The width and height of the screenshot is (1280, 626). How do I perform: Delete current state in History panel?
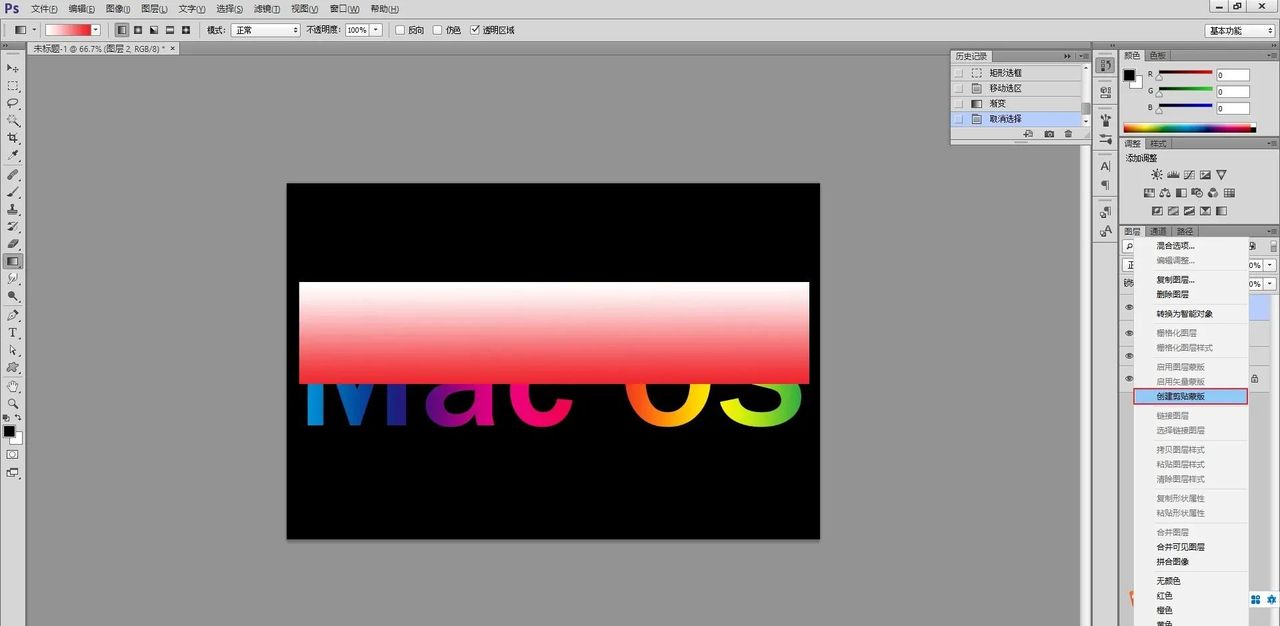(x=1068, y=133)
